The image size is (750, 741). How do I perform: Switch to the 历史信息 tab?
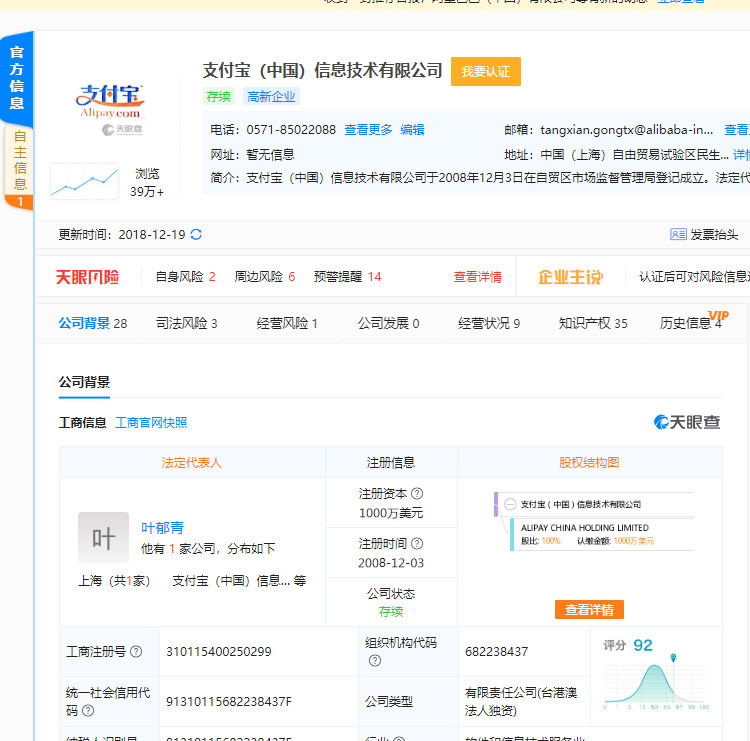[x=690, y=323]
